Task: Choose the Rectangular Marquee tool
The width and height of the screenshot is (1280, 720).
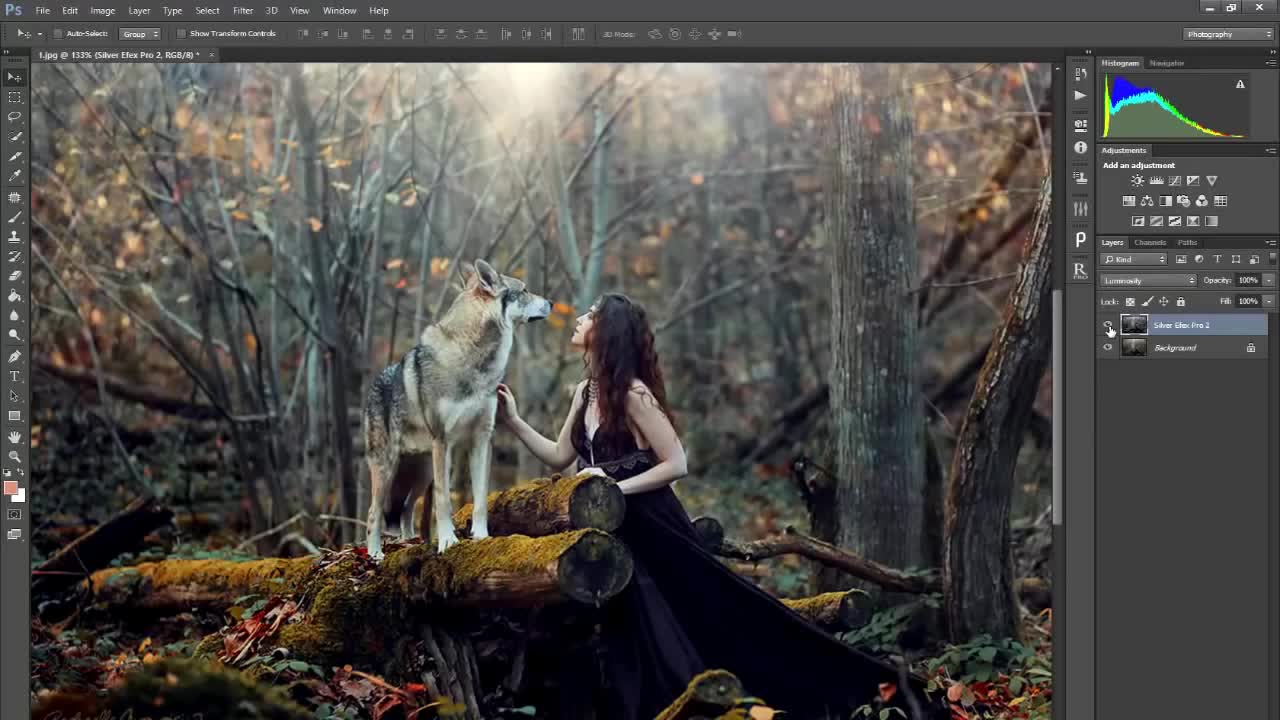Action: [15, 97]
